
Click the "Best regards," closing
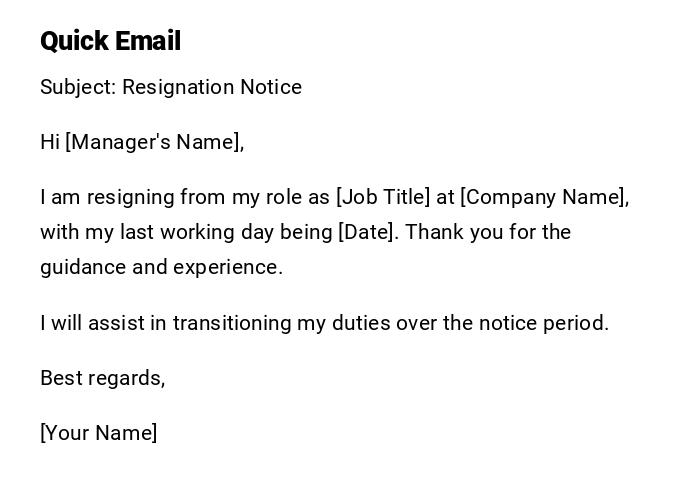[102, 378]
